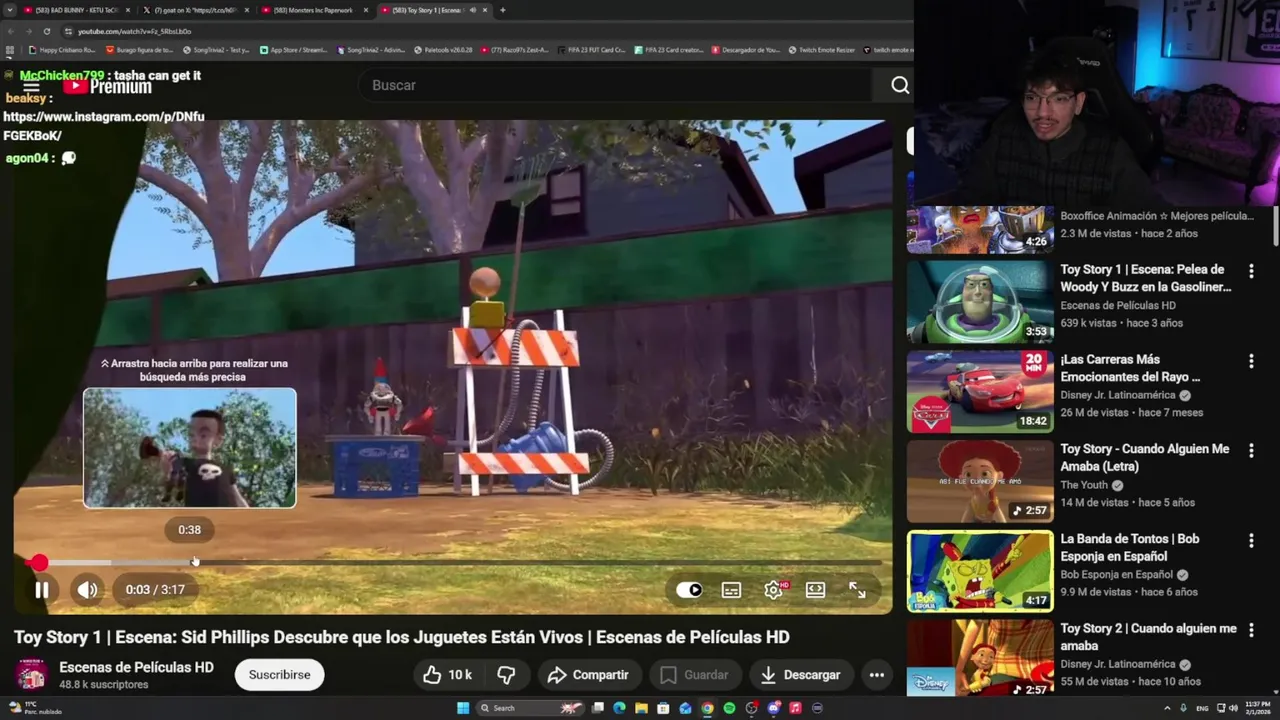
Task: Open Microsoft Edge from the taskbar
Action: click(619, 708)
